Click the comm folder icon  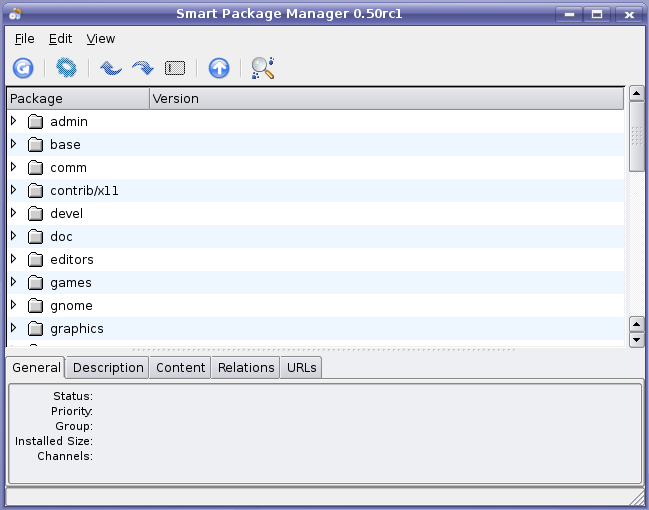pyautogui.click(x=36, y=168)
